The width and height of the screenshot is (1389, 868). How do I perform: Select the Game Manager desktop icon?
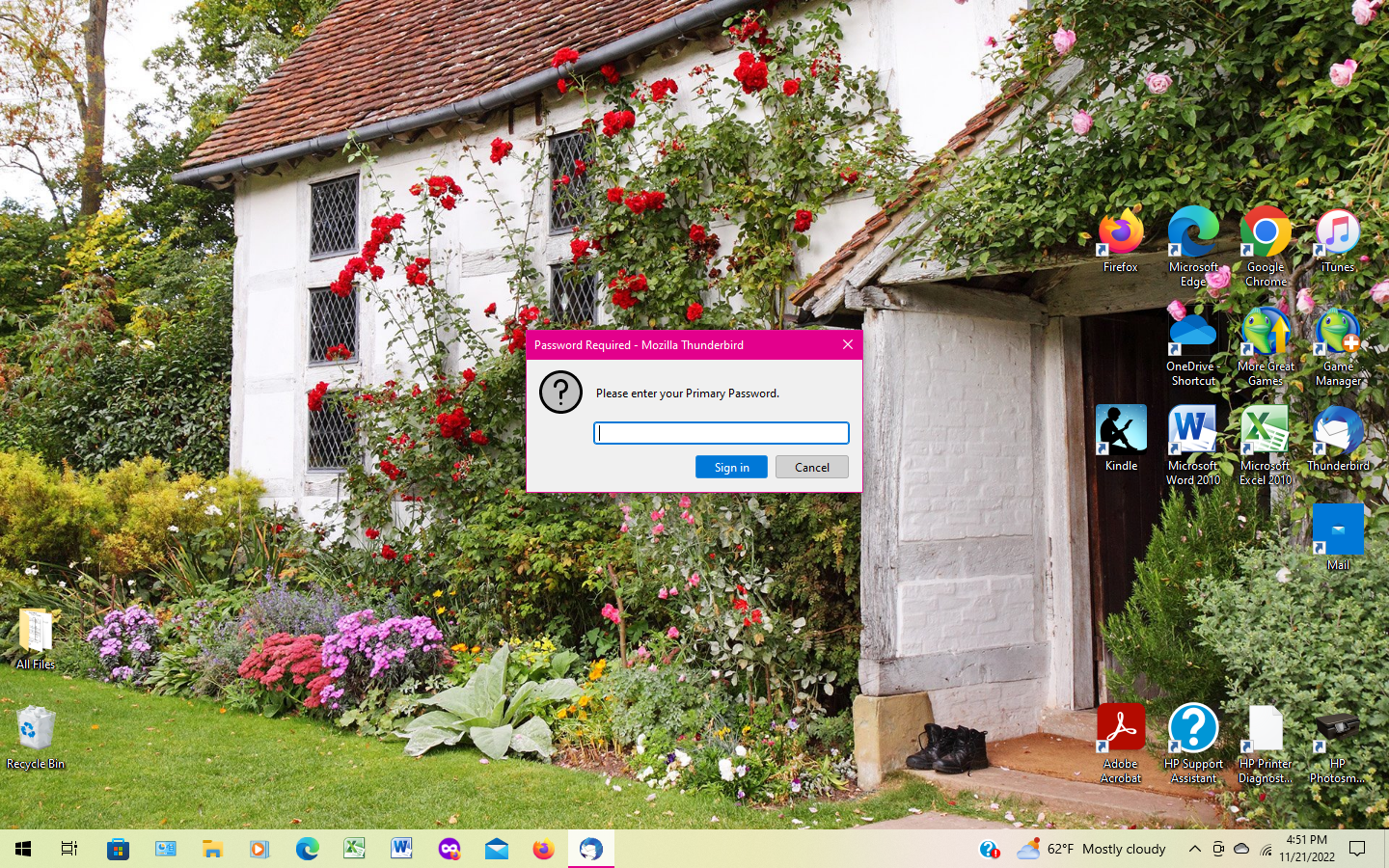(1338, 346)
